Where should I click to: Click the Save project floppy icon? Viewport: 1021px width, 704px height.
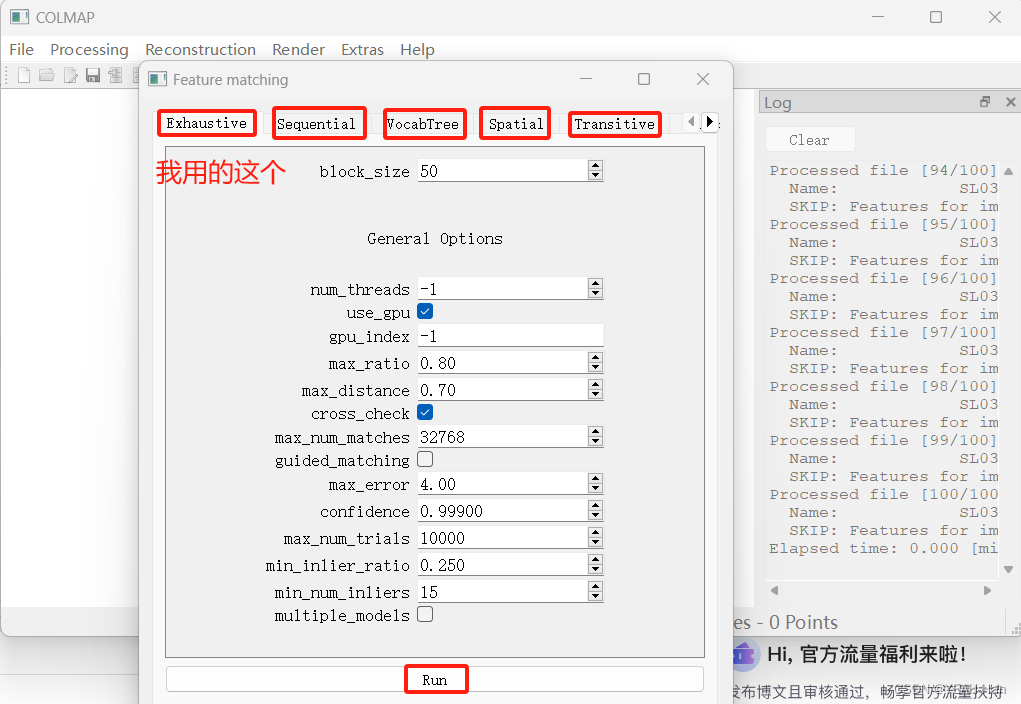93,76
